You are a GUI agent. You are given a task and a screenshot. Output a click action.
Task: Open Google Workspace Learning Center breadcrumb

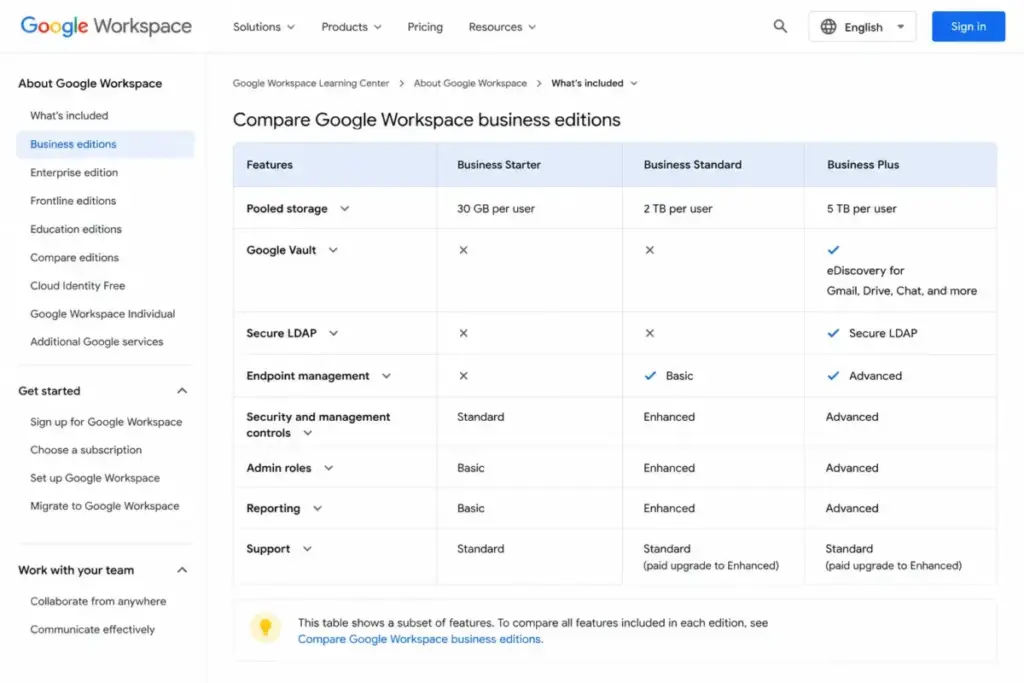311,83
